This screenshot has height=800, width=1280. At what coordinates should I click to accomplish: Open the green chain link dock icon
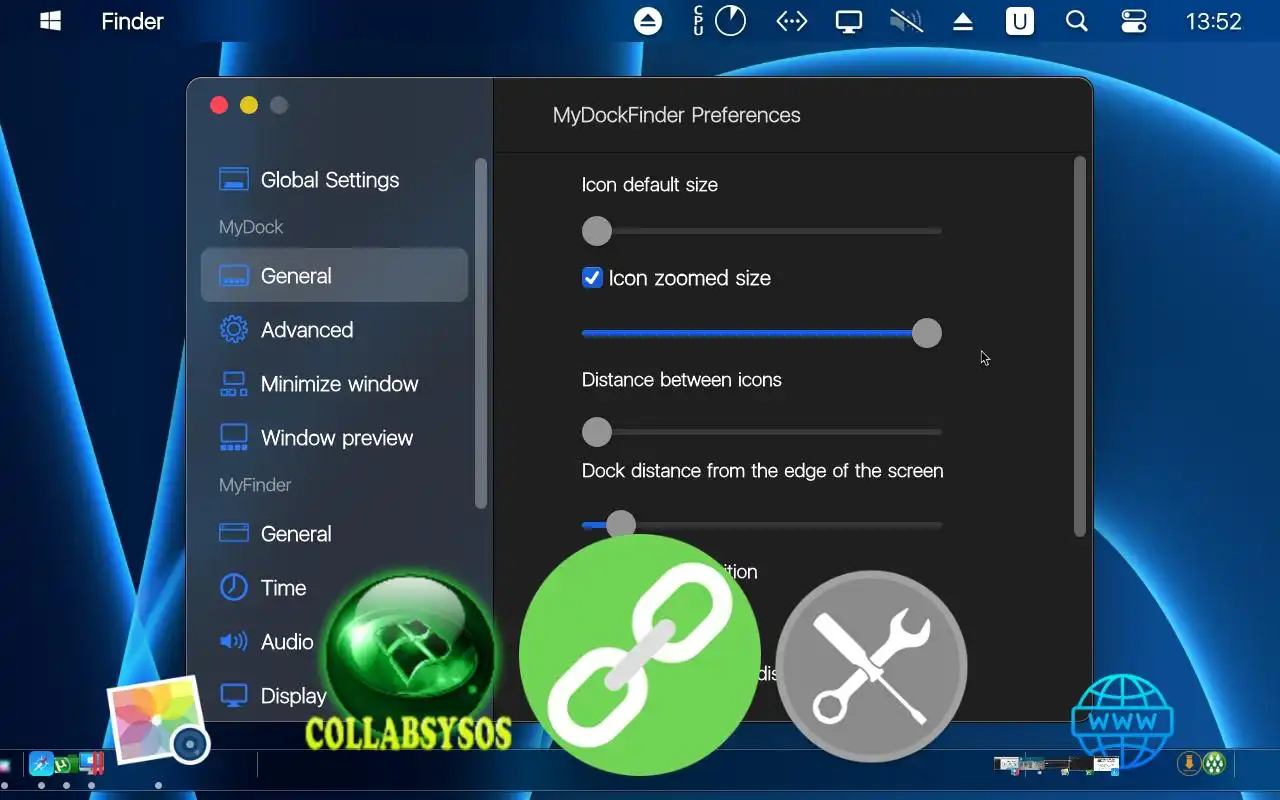(x=640, y=654)
